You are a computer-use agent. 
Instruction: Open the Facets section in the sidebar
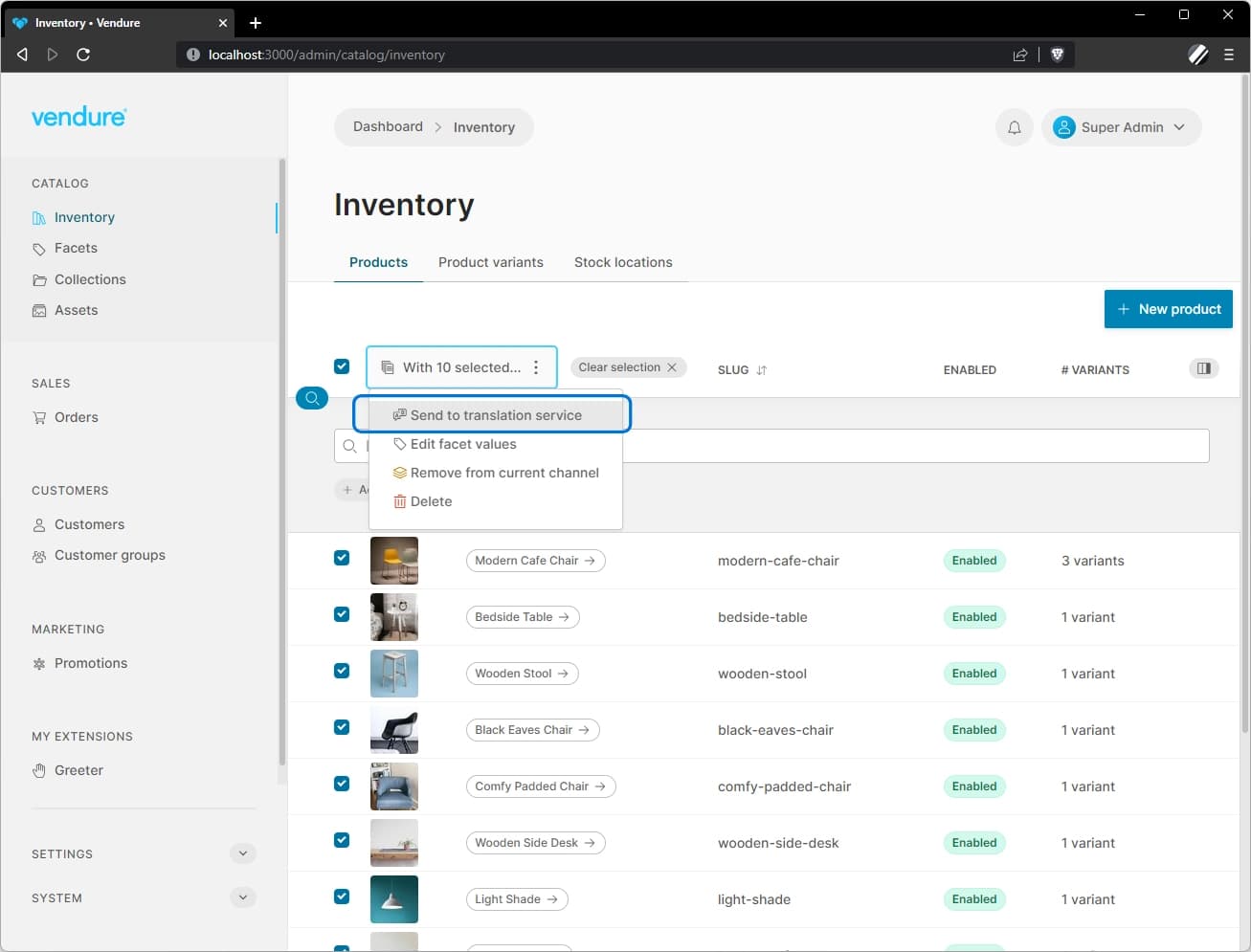(x=75, y=248)
